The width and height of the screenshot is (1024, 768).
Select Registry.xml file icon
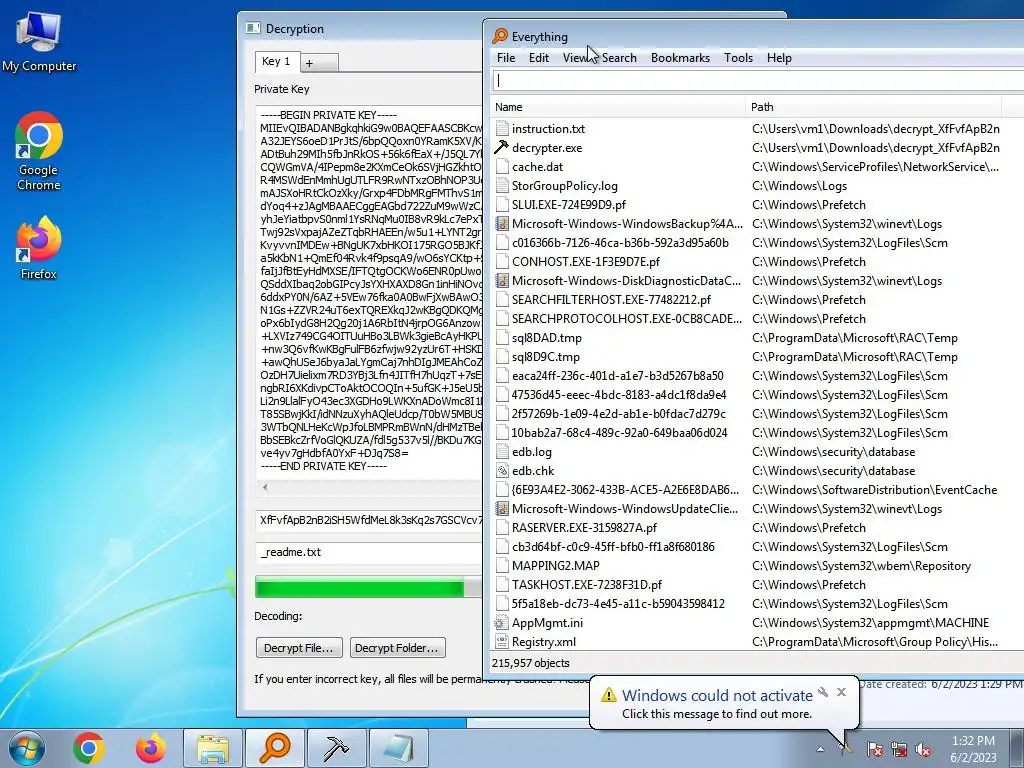pyautogui.click(x=502, y=641)
